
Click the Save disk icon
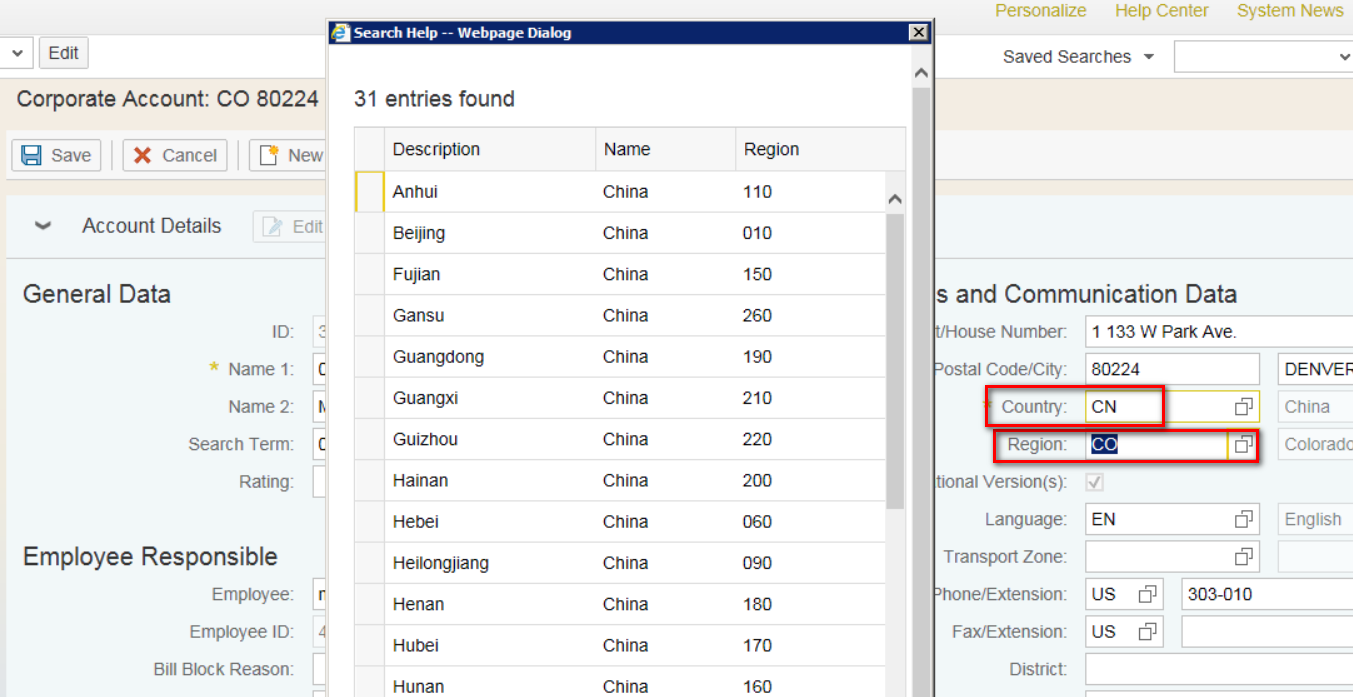tap(31, 155)
